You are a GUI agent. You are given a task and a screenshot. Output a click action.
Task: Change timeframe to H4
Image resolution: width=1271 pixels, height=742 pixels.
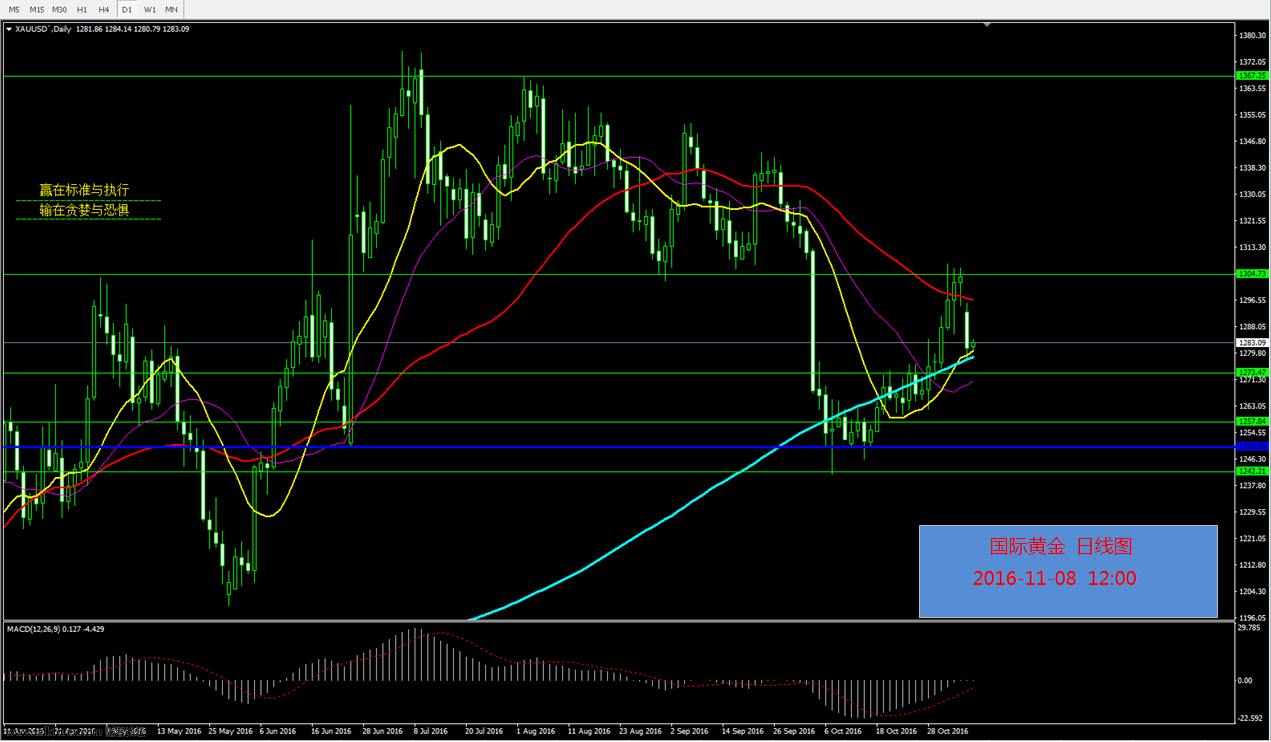tap(104, 9)
